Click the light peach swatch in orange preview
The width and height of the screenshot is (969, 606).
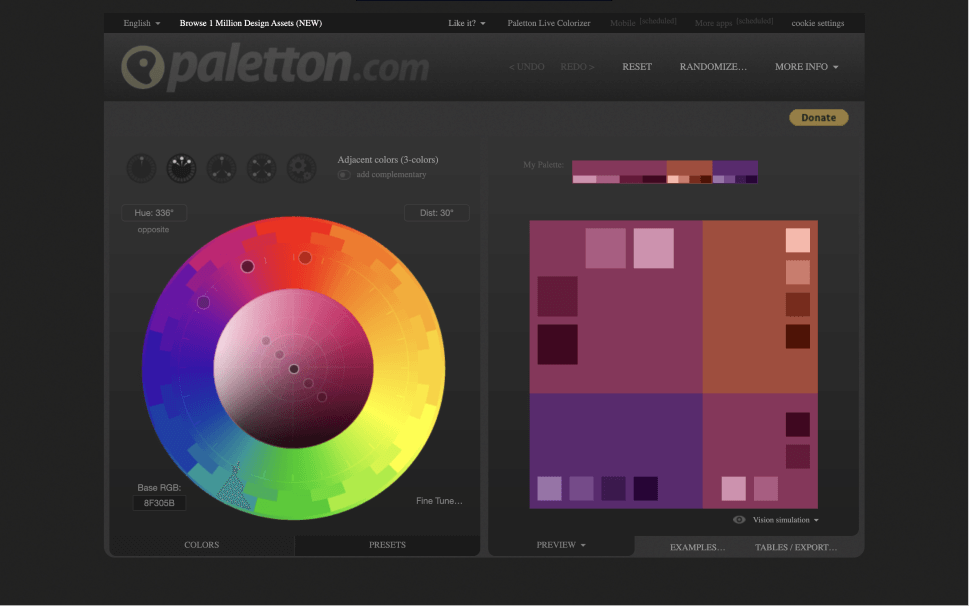click(x=798, y=240)
